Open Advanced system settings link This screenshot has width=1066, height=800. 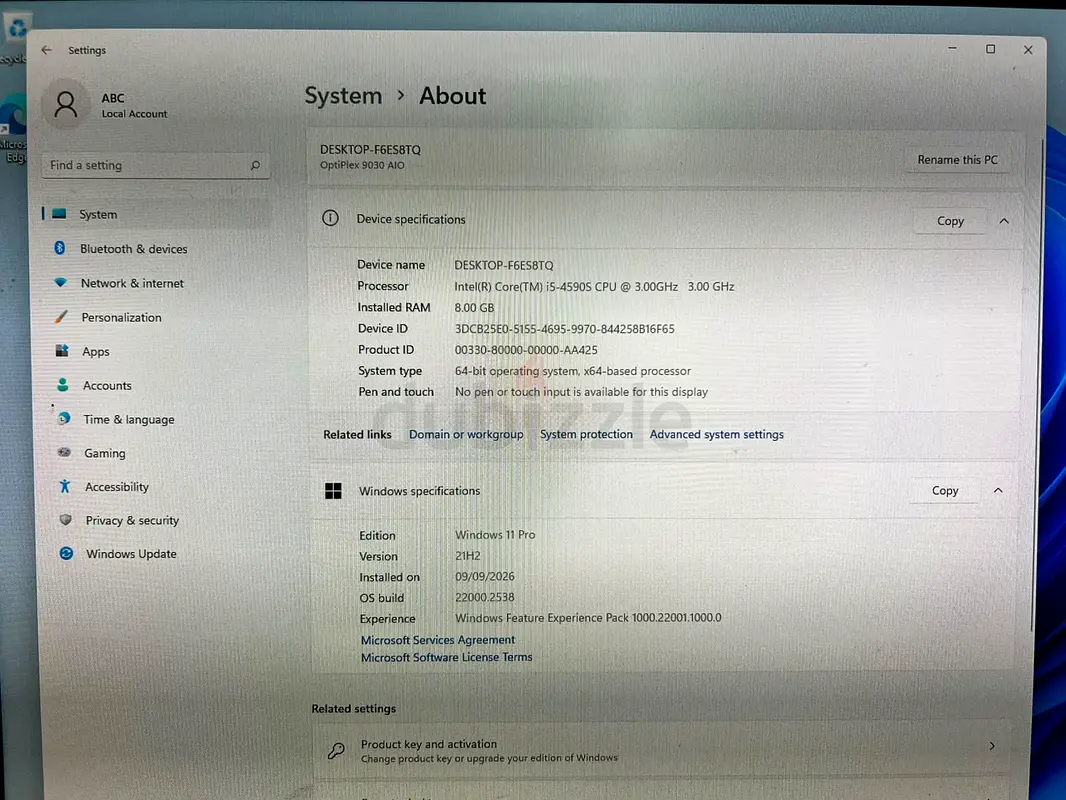coord(717,434)
